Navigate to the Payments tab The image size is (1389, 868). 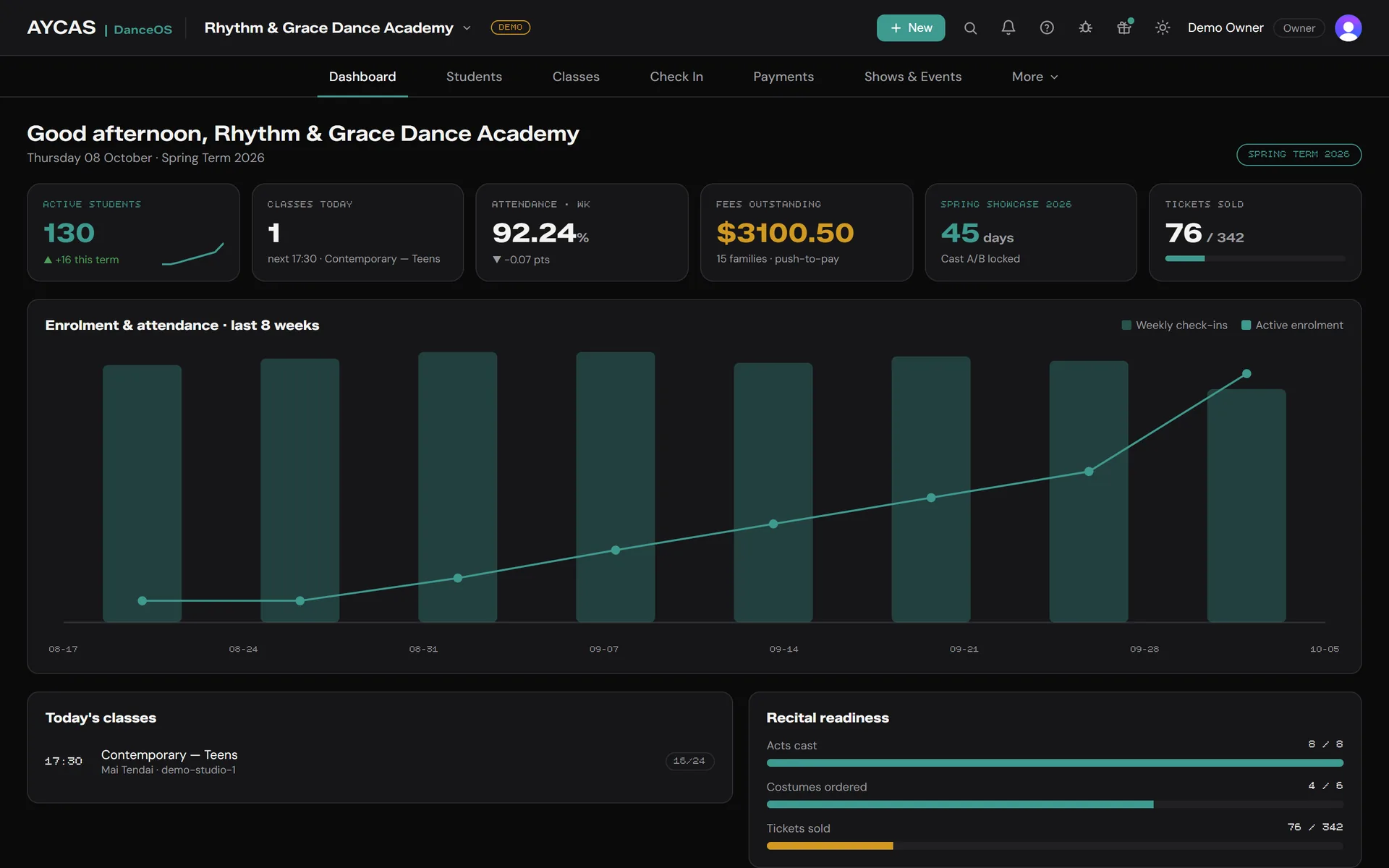783,77
